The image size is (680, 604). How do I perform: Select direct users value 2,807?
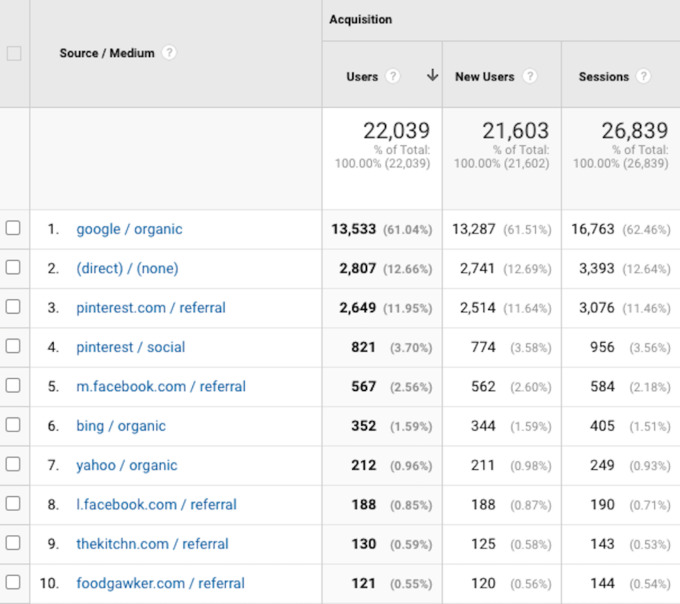tap(357, 268)
